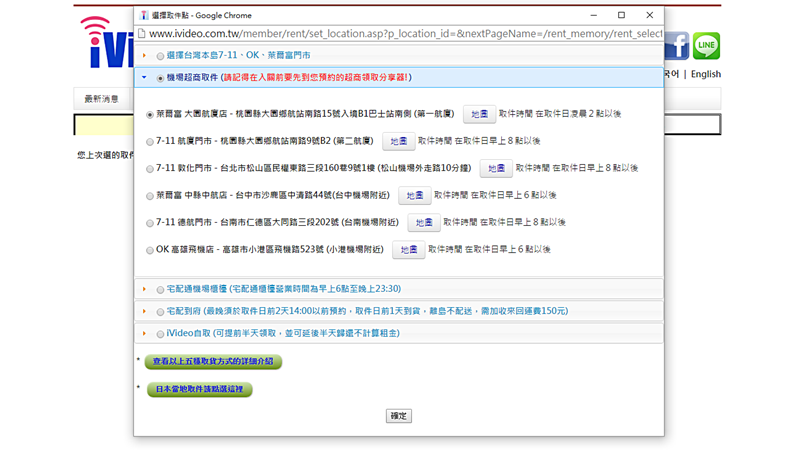Click the 確定 confirm button
The image size is (800, 450).
(x=398, y=416)
